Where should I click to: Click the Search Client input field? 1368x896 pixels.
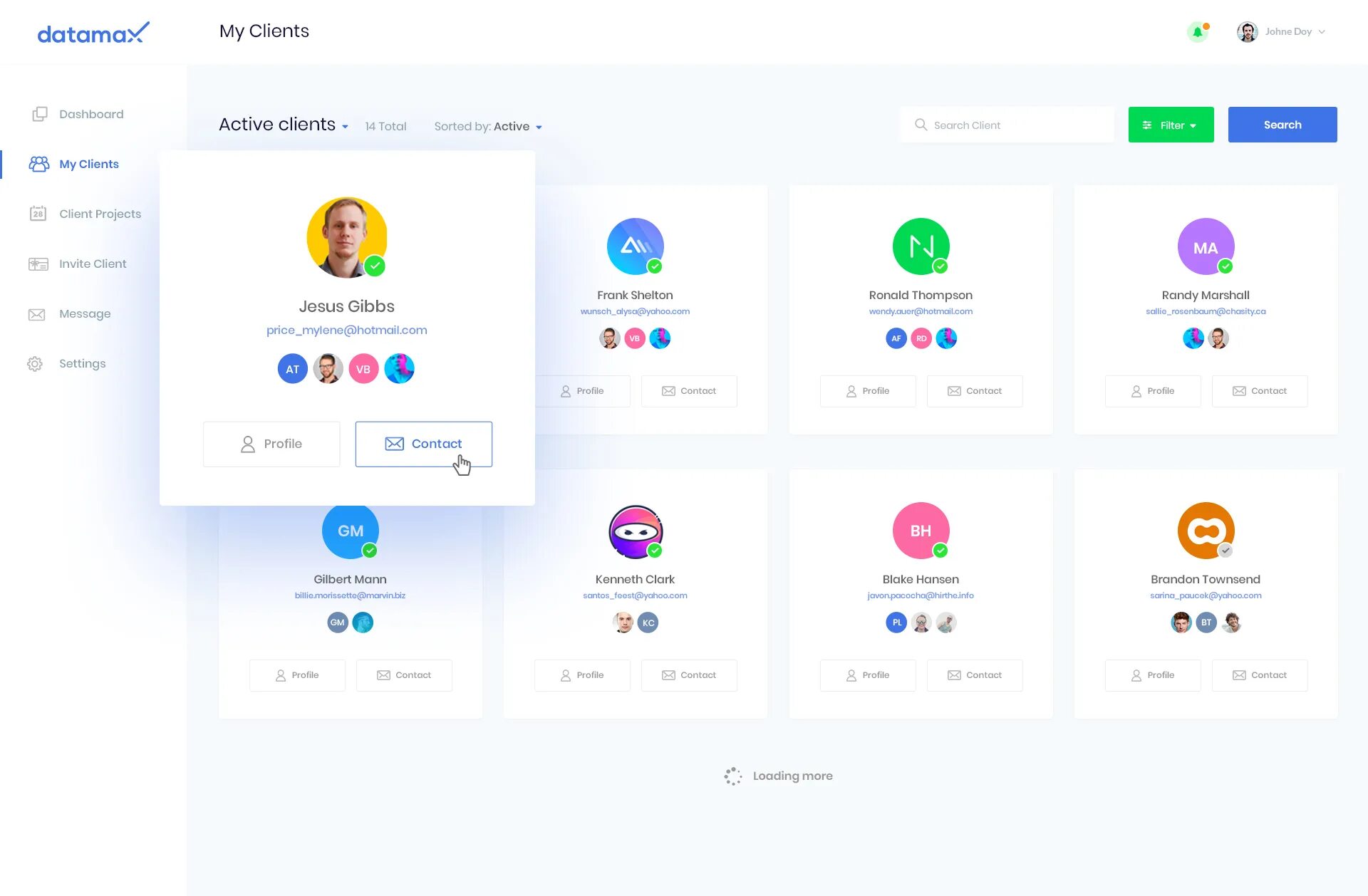[1010, 124]
